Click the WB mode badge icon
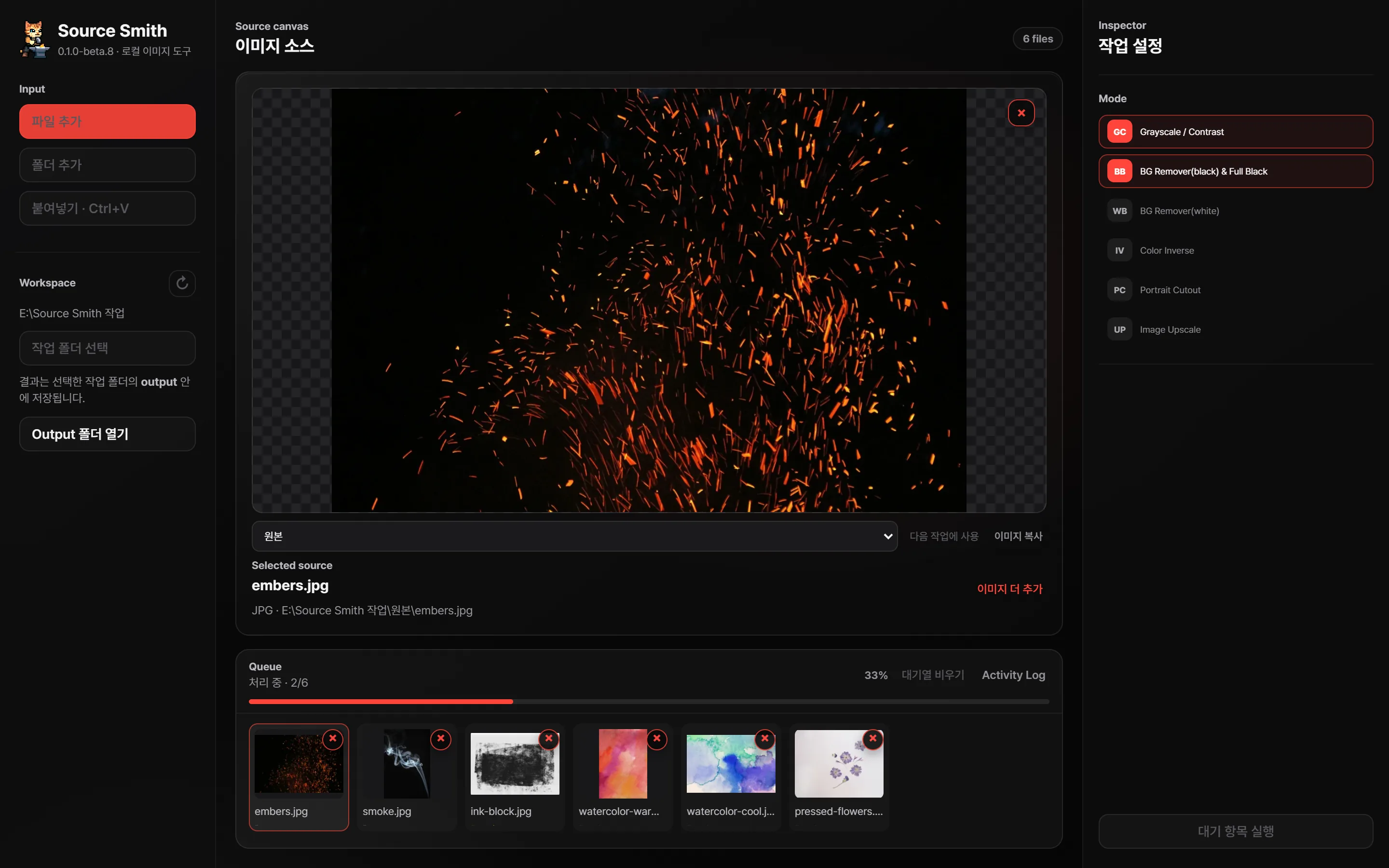1389x868 pixels. point(1119,211)
